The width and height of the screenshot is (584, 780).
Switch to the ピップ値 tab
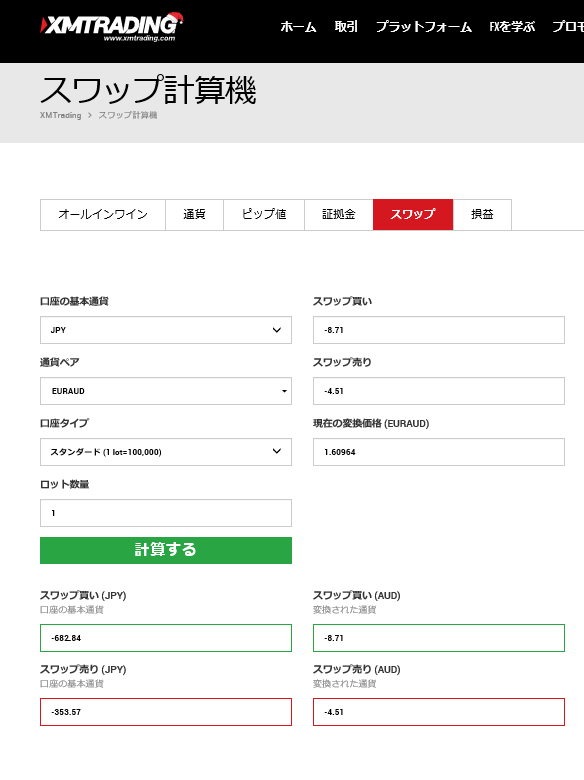pyautogui.click(x=264, y=214)
